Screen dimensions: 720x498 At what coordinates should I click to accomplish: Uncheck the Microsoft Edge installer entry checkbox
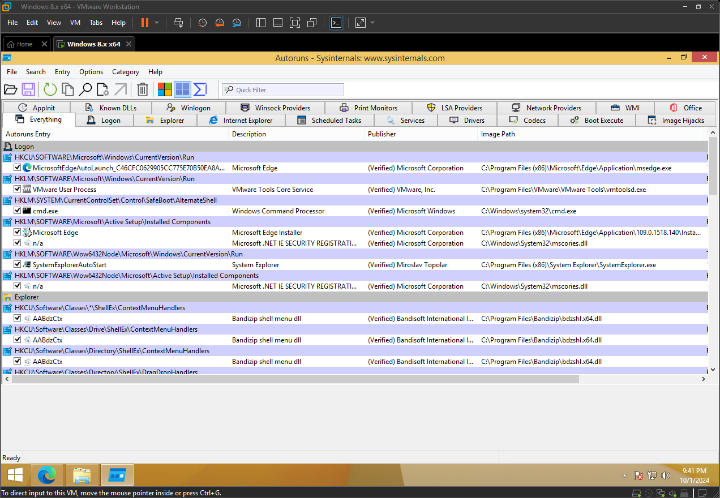click(x=17, y=232)
